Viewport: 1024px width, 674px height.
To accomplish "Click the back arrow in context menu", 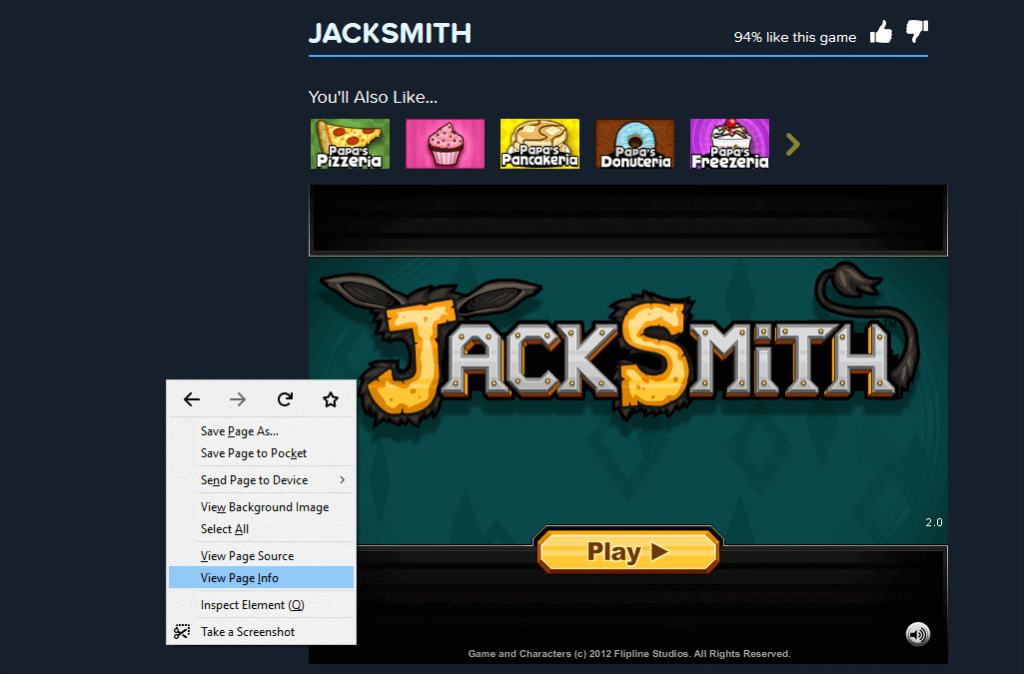I will [191, 399].
